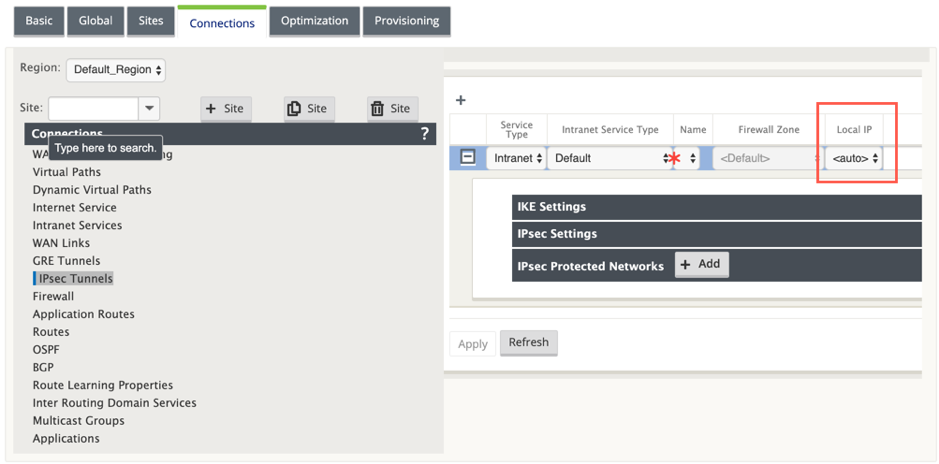Open the Sites tab
The width and height of the screenshot is (939, 464).
click(150, 21)
